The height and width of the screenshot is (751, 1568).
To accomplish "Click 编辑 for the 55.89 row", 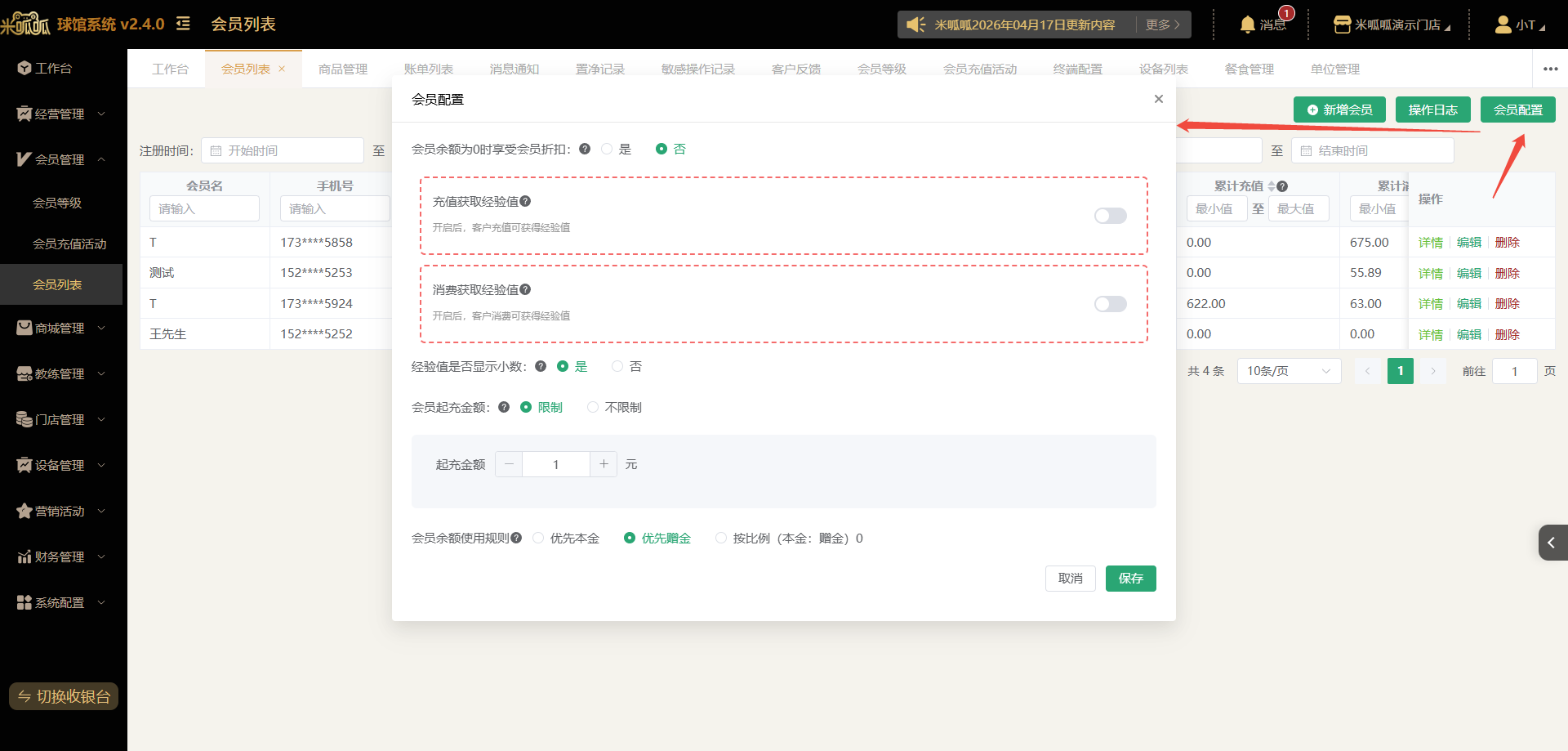I will coord(1469,273).
